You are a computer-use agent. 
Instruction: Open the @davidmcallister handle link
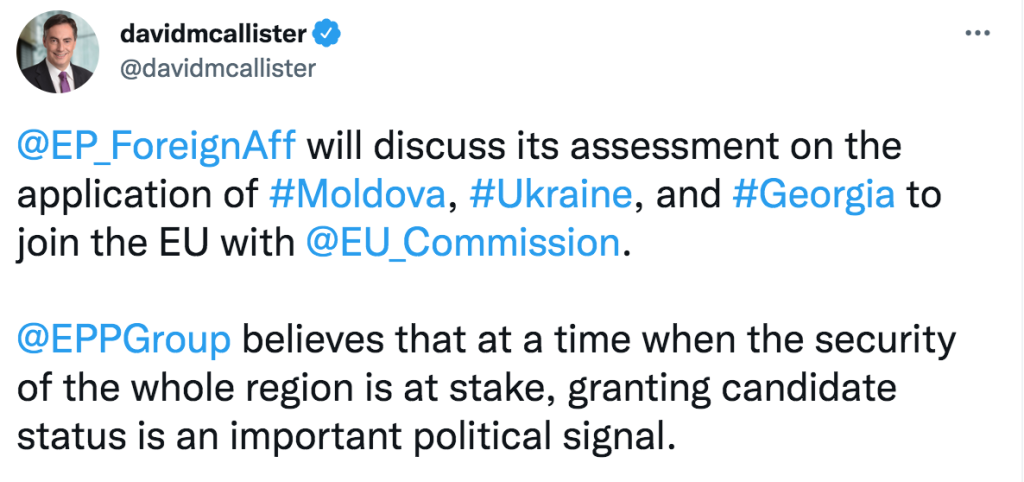(217, 68)
